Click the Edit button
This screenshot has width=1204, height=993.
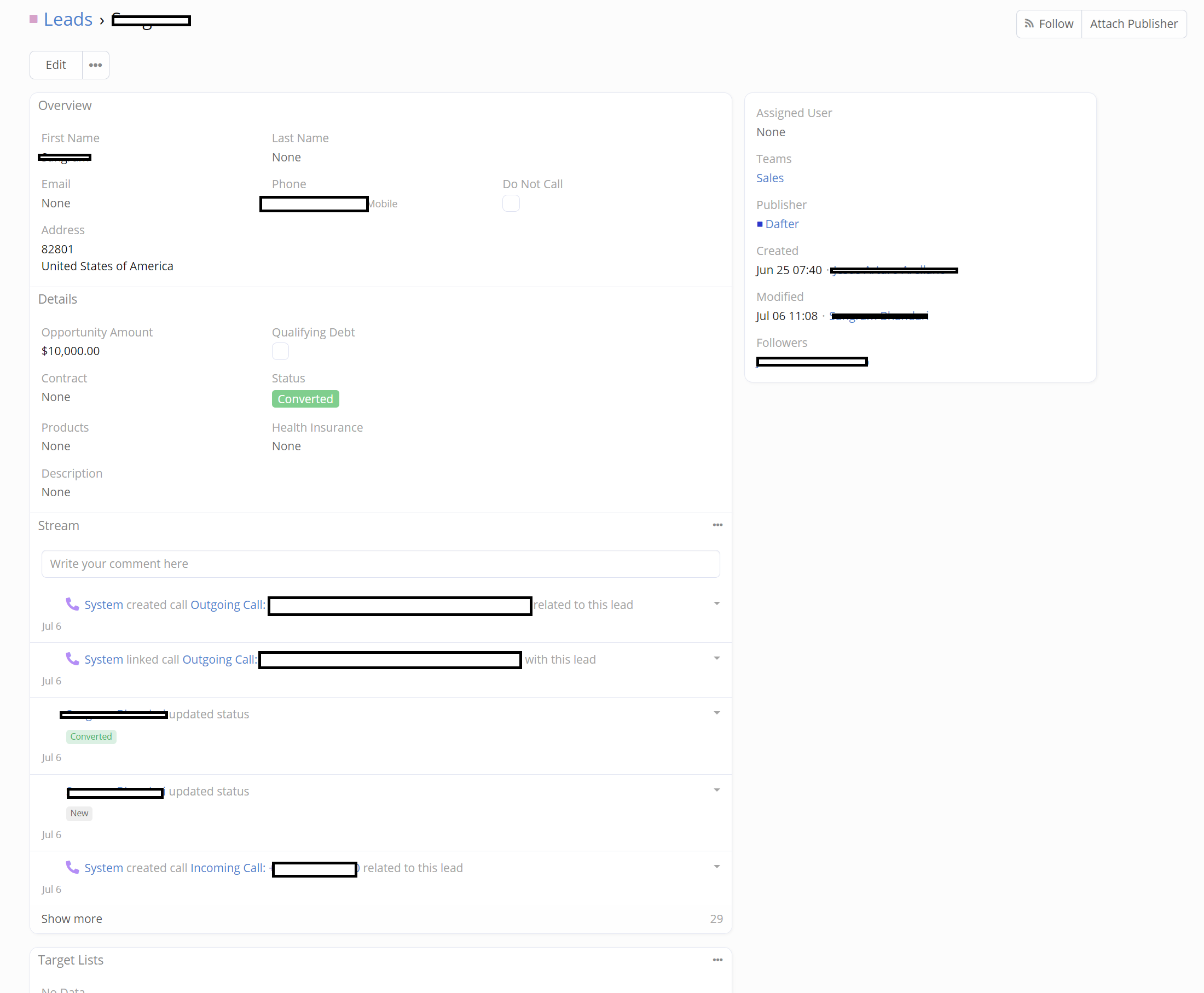point(55,65)
